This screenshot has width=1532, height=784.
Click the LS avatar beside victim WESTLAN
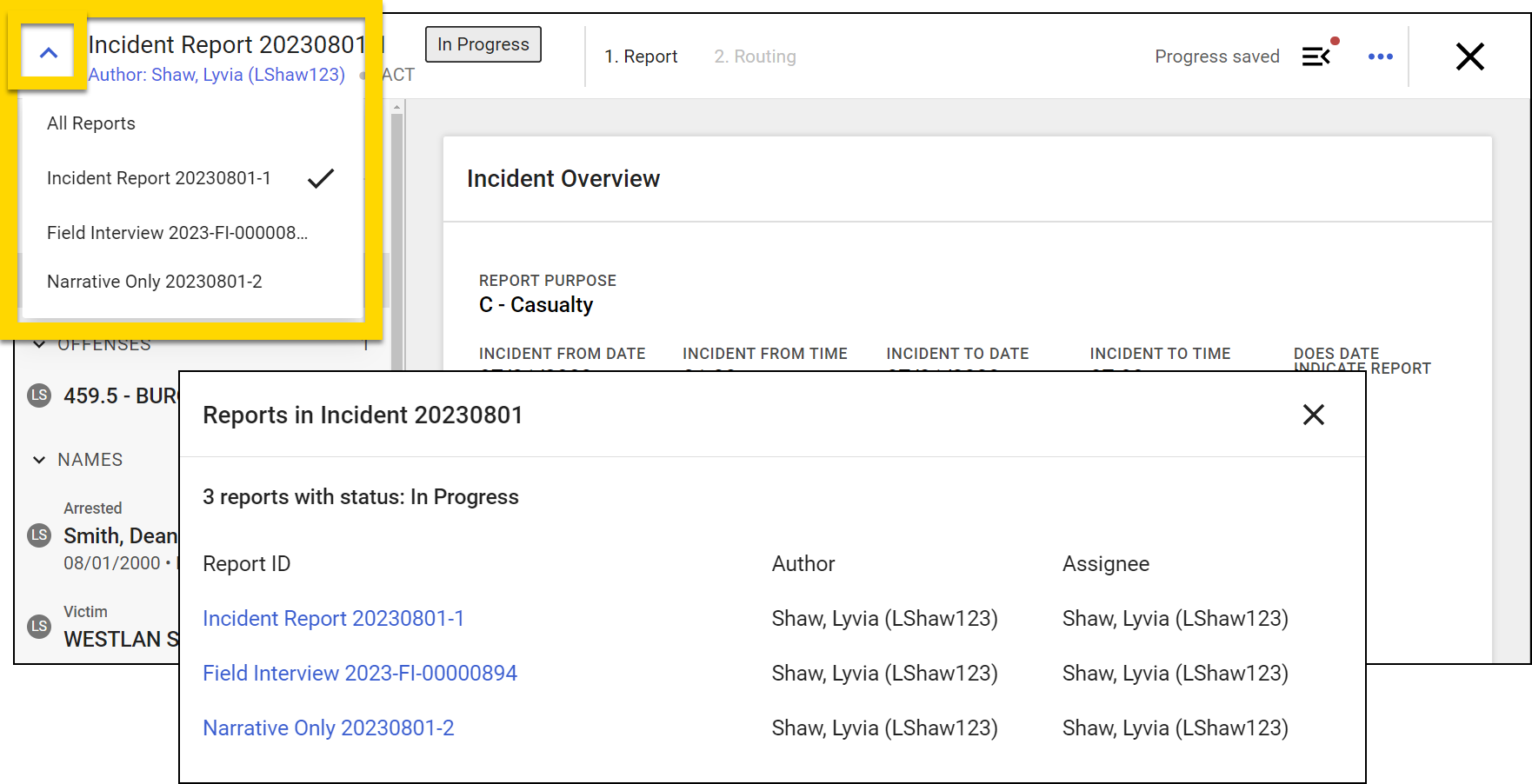pyautogui.click(x=38, y=627)
